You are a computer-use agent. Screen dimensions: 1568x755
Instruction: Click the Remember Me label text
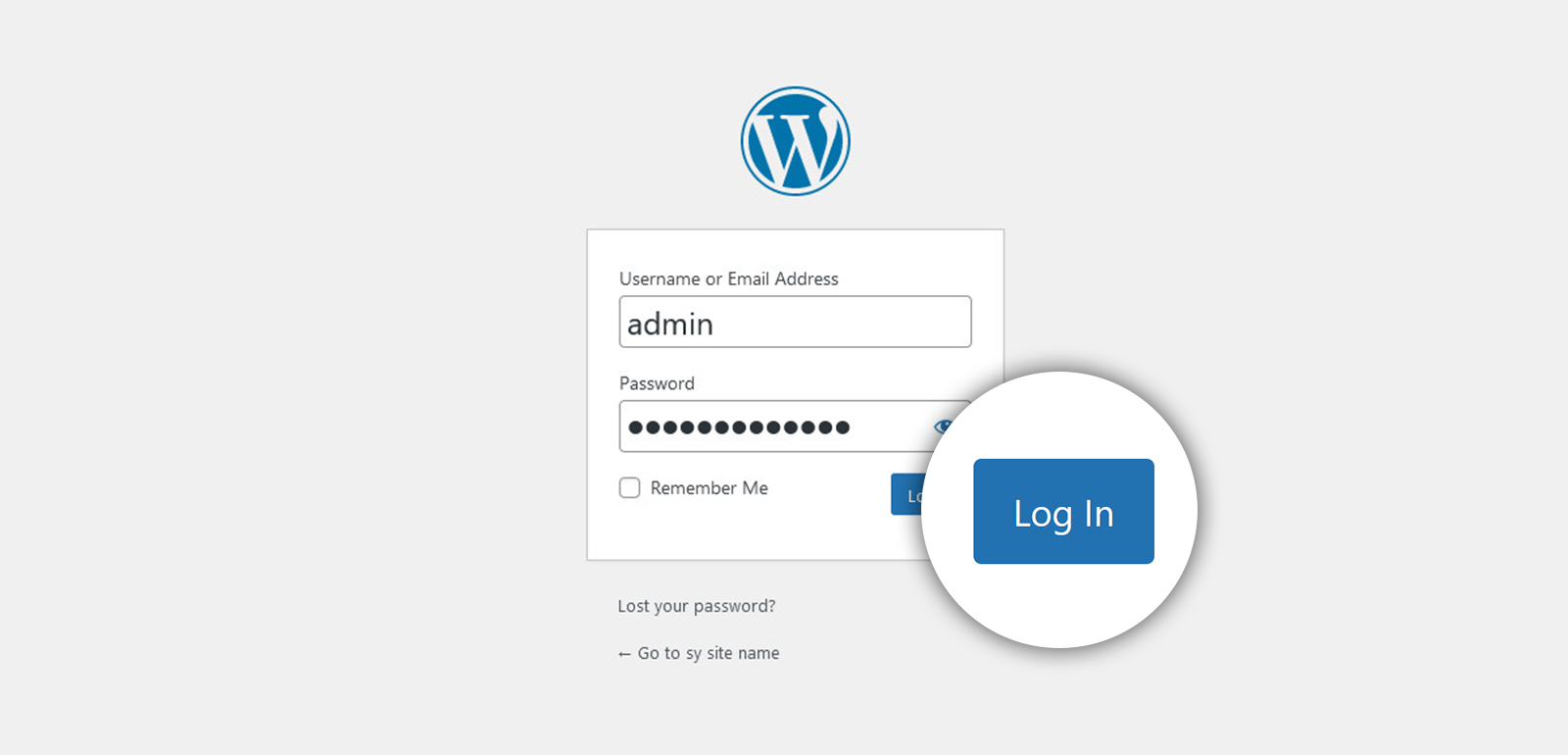click(x=709, y=487)
